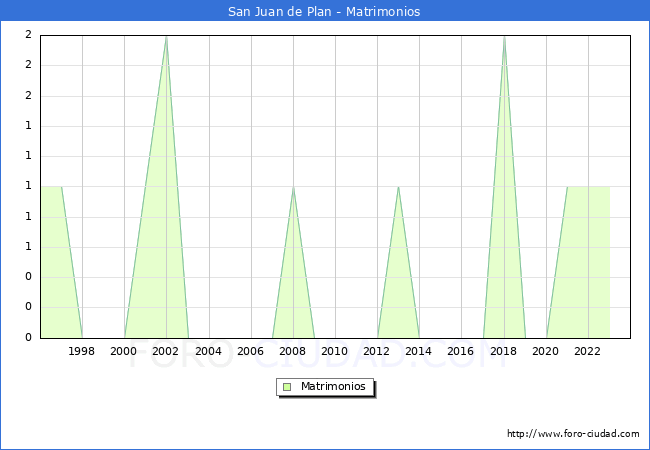Click the 2014 x-axis label
Screen dimensions: 650x450
point(418,351)
